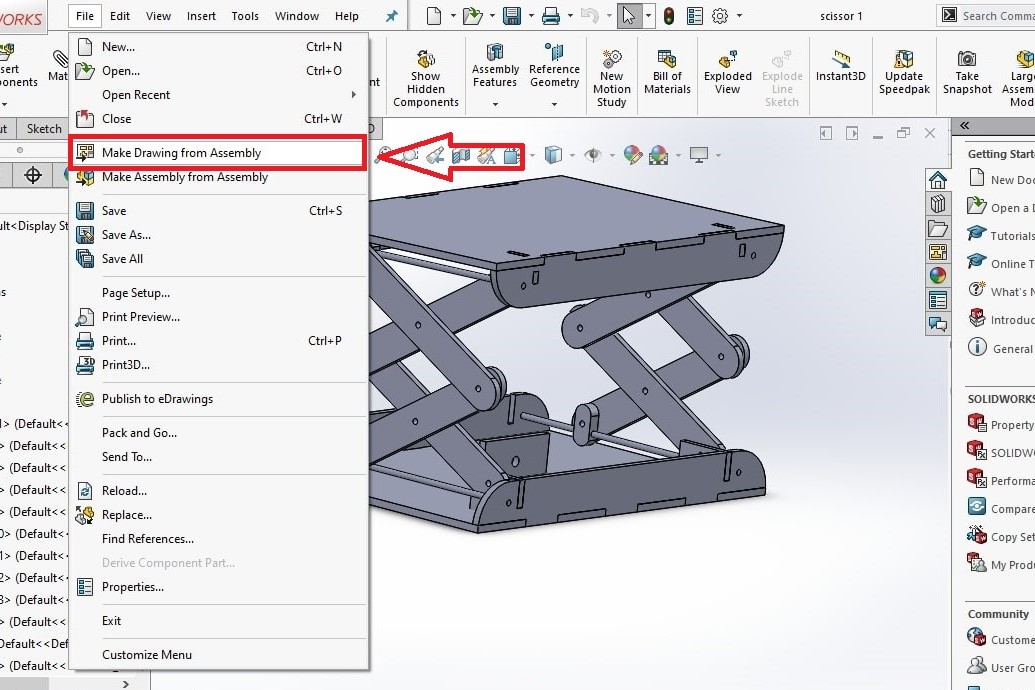Open dropdown arrow beside Save icon
The width and height of the screenshot is (1035, 690).
coord(531,16)
